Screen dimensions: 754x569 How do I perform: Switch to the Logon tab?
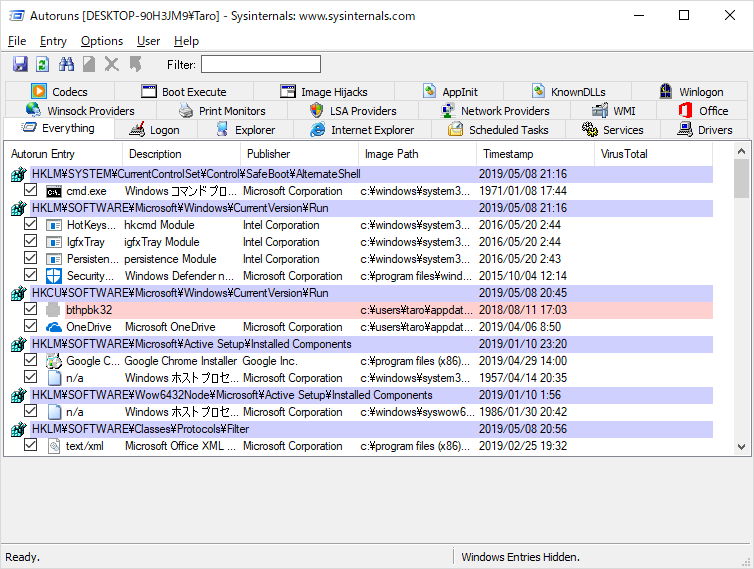pos(155,130)
